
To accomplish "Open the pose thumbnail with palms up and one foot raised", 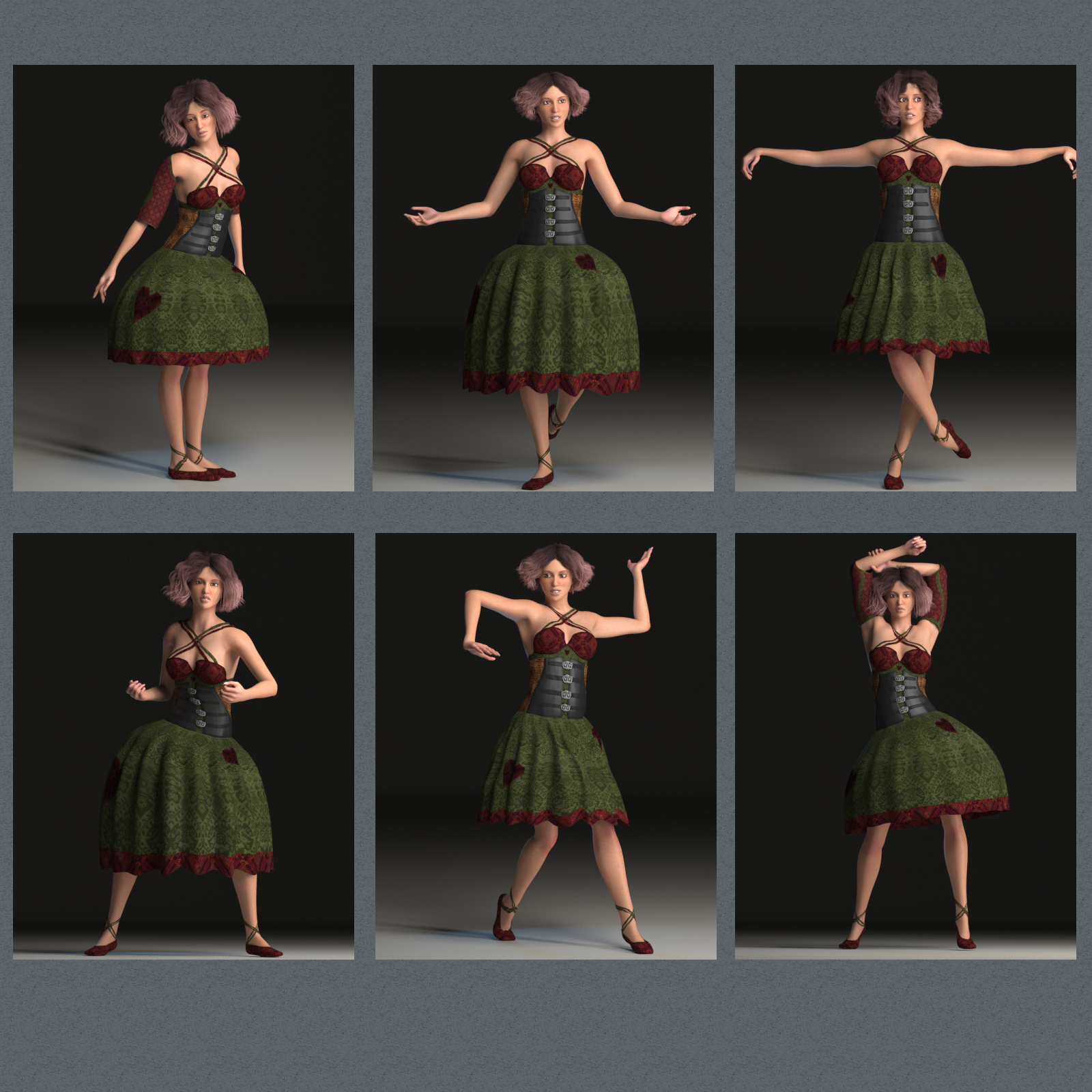I will pyautogui.click(x=543, y=278).
